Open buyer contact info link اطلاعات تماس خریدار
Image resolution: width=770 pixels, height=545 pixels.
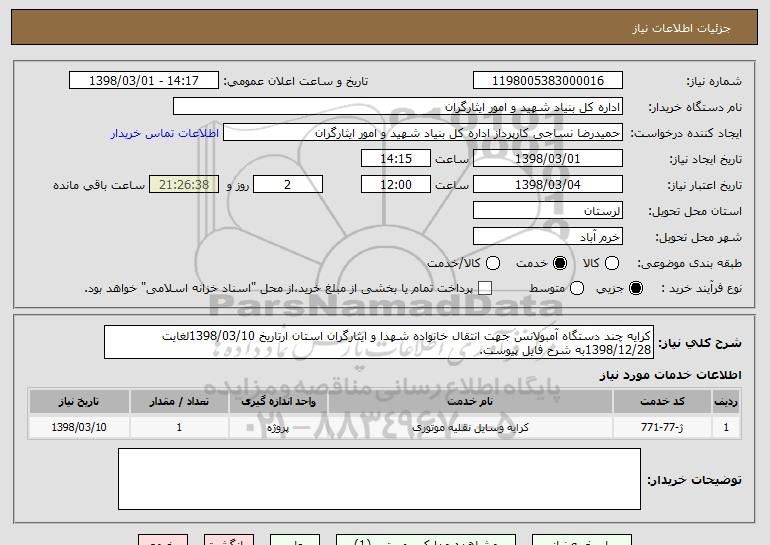[165, 133]
